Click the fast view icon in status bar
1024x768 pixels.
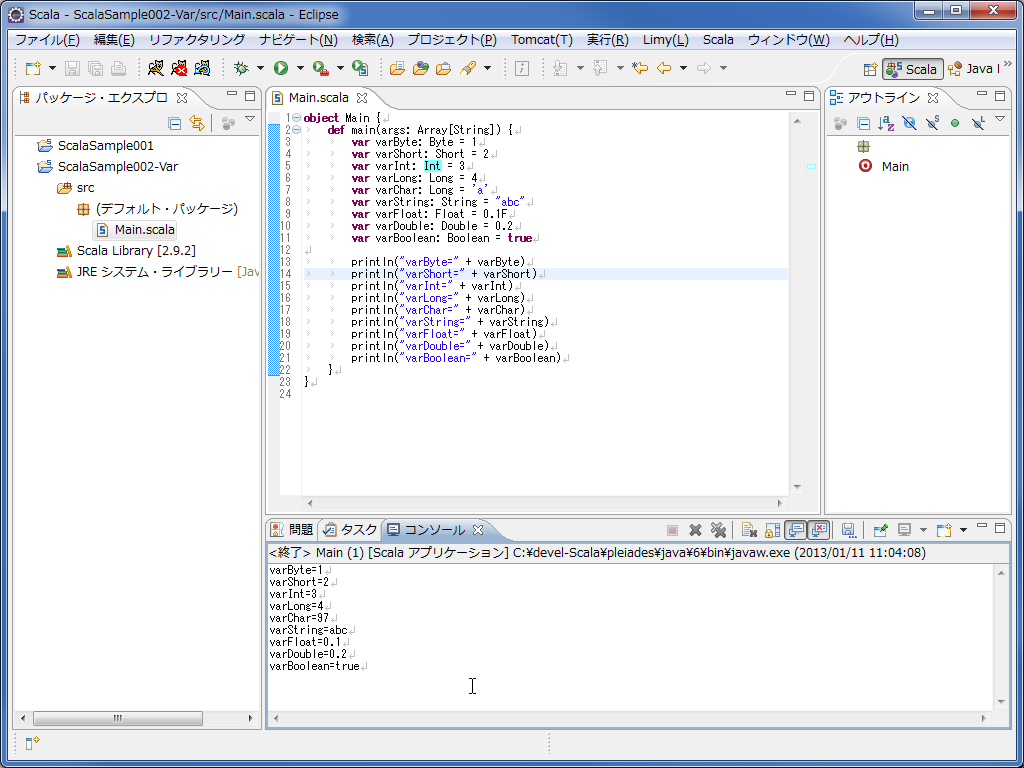pos(33,743)
